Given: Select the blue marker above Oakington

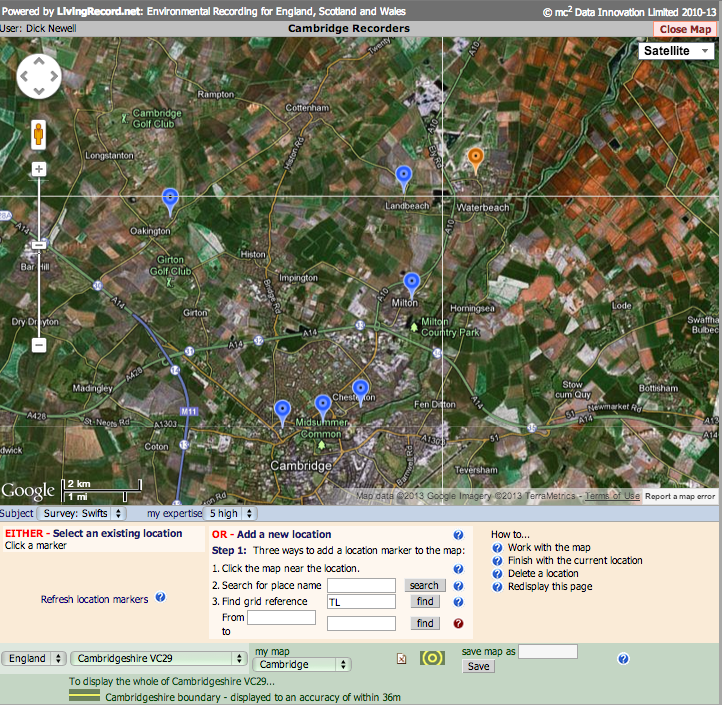Looking at the screenshot, I should (170, 201).
